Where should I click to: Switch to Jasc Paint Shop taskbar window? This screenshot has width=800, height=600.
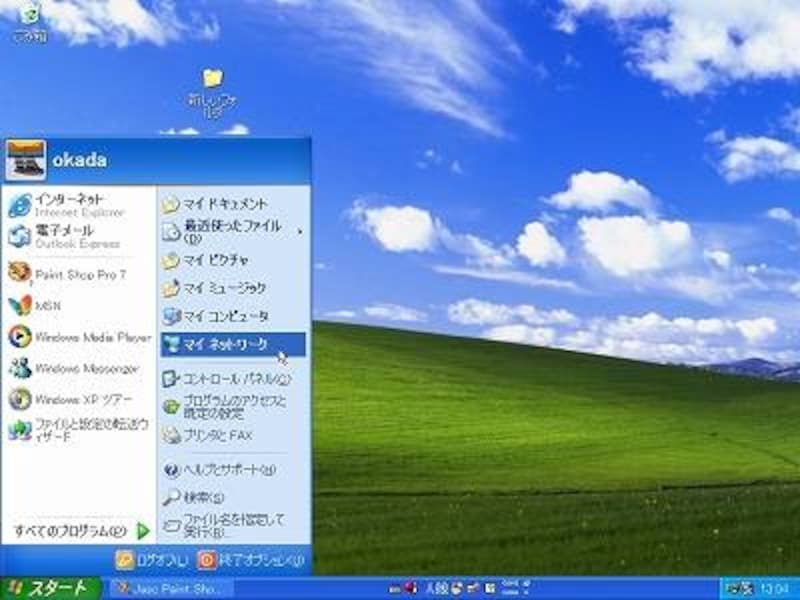170,588
